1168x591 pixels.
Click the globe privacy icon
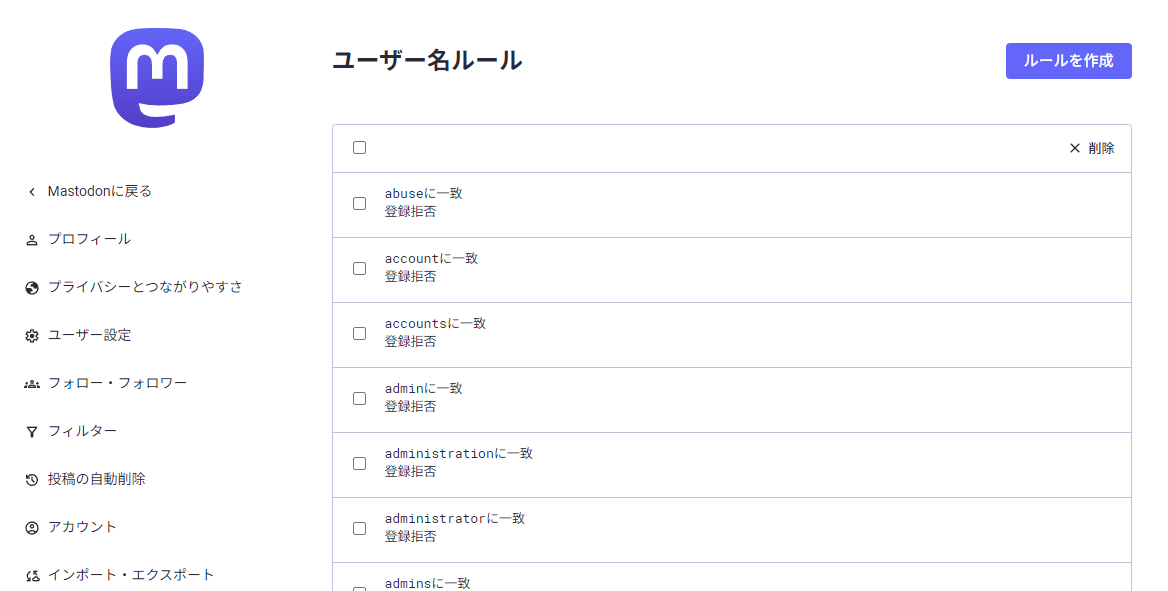(32, 288)
